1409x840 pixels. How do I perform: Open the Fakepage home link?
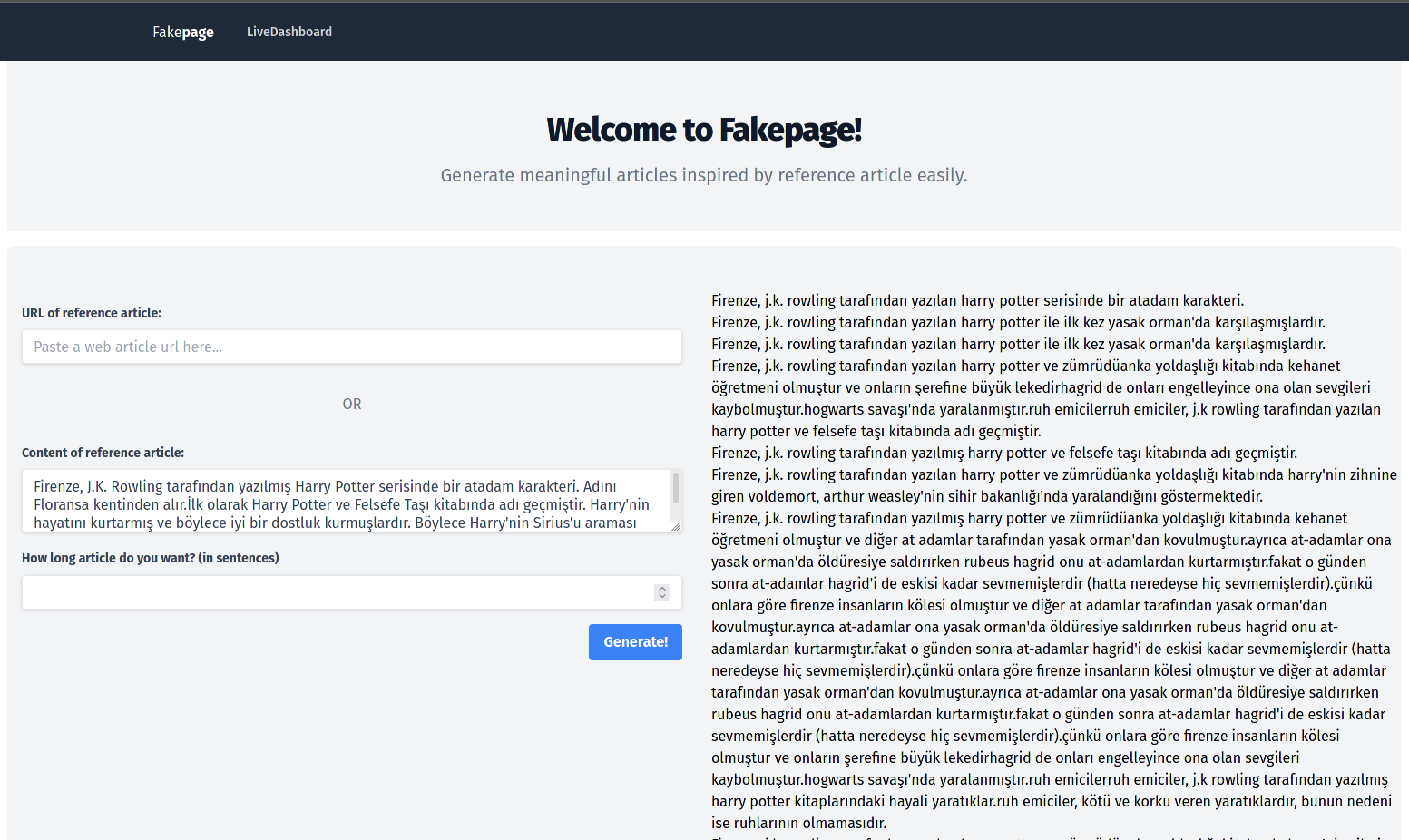coord(183,32)
